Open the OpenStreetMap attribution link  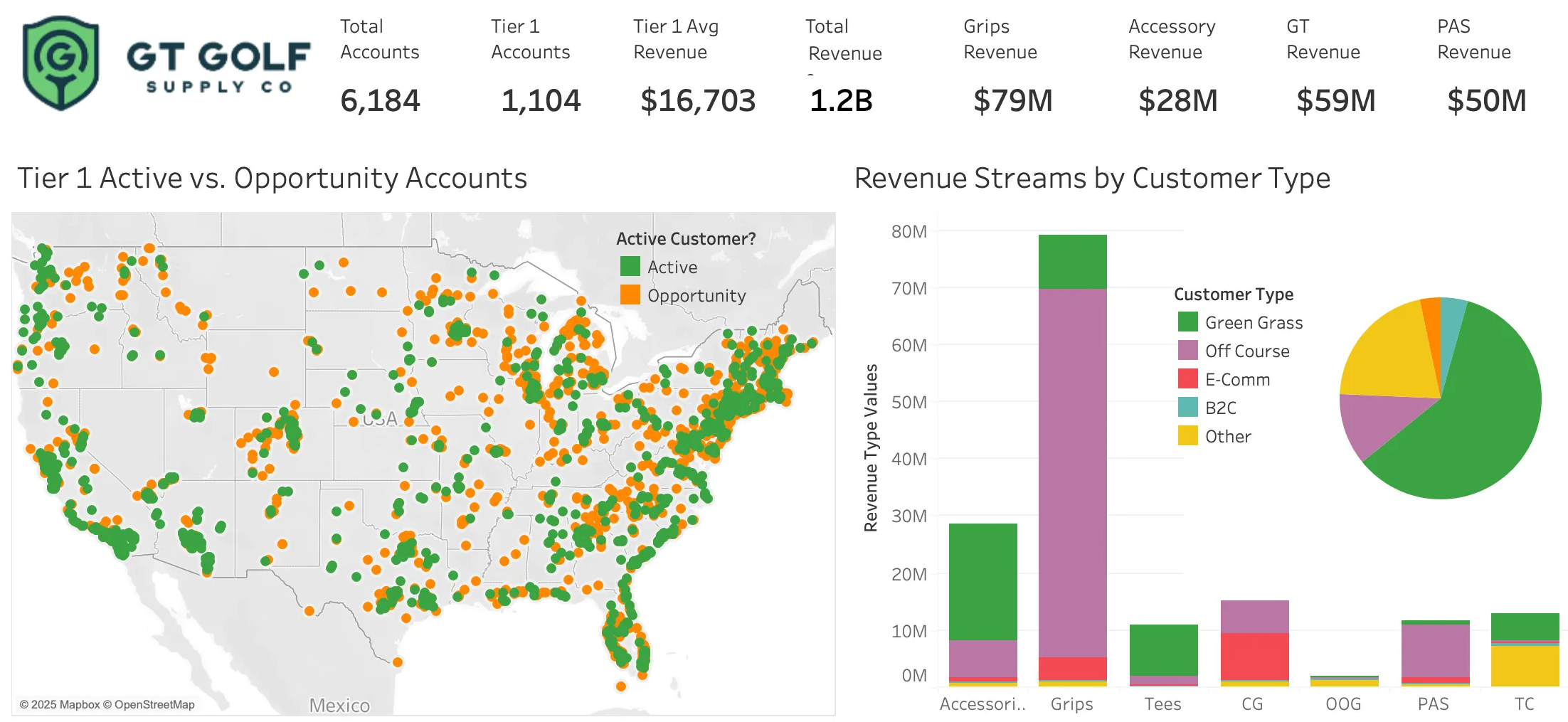(154, 704)
